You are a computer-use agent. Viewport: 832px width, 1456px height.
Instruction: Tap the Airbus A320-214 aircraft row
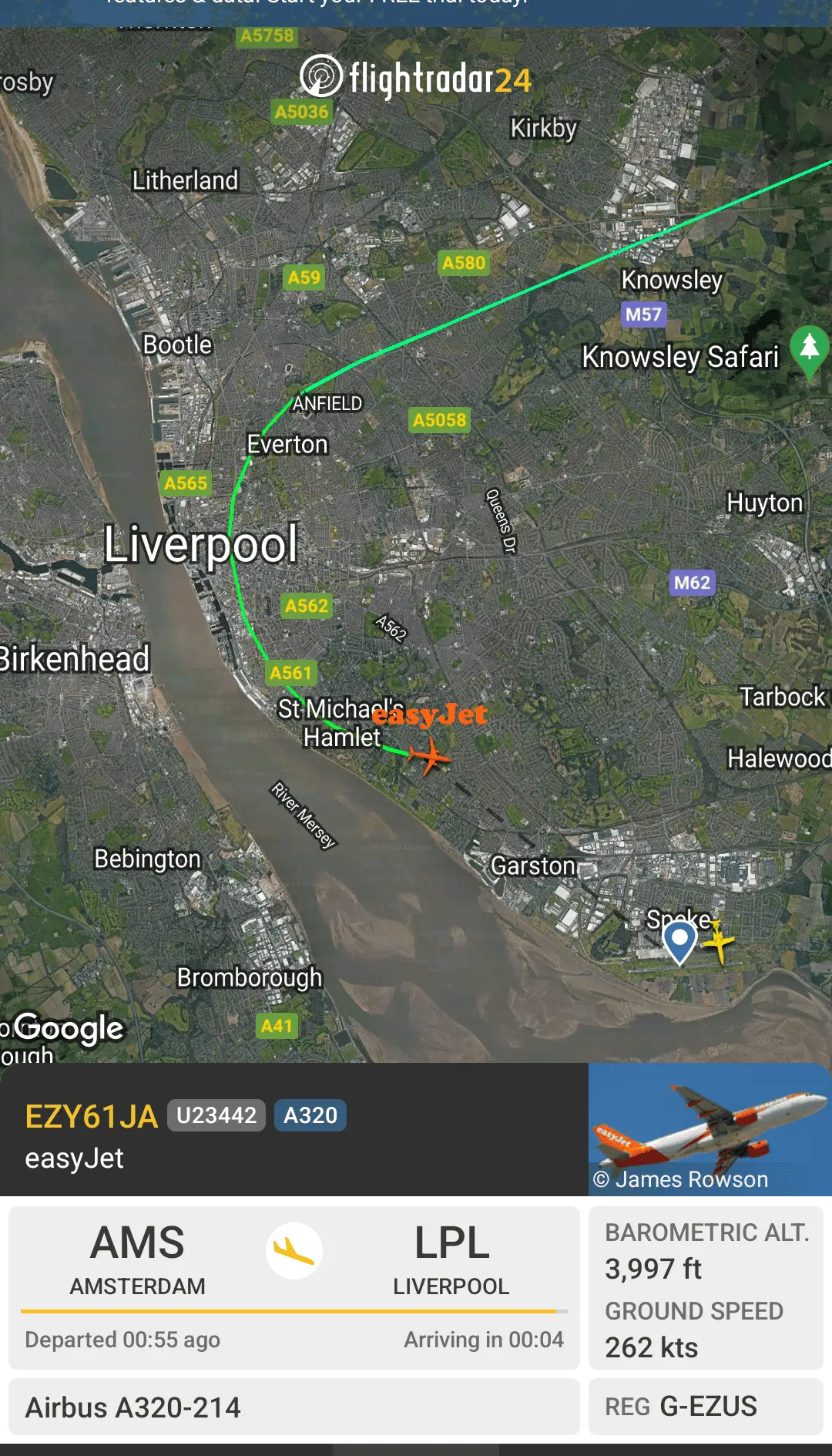294,1407
